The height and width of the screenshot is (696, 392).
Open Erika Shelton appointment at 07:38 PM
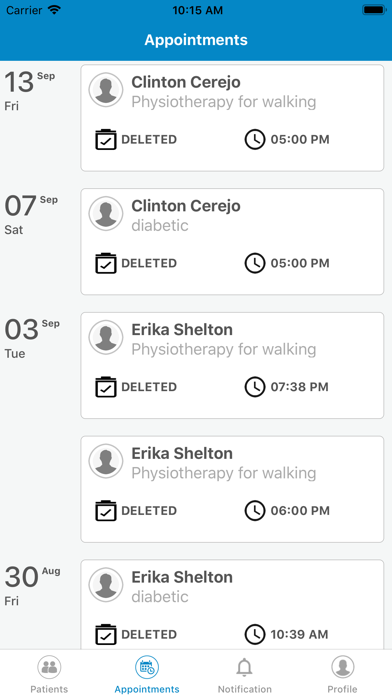pos(232,365)
